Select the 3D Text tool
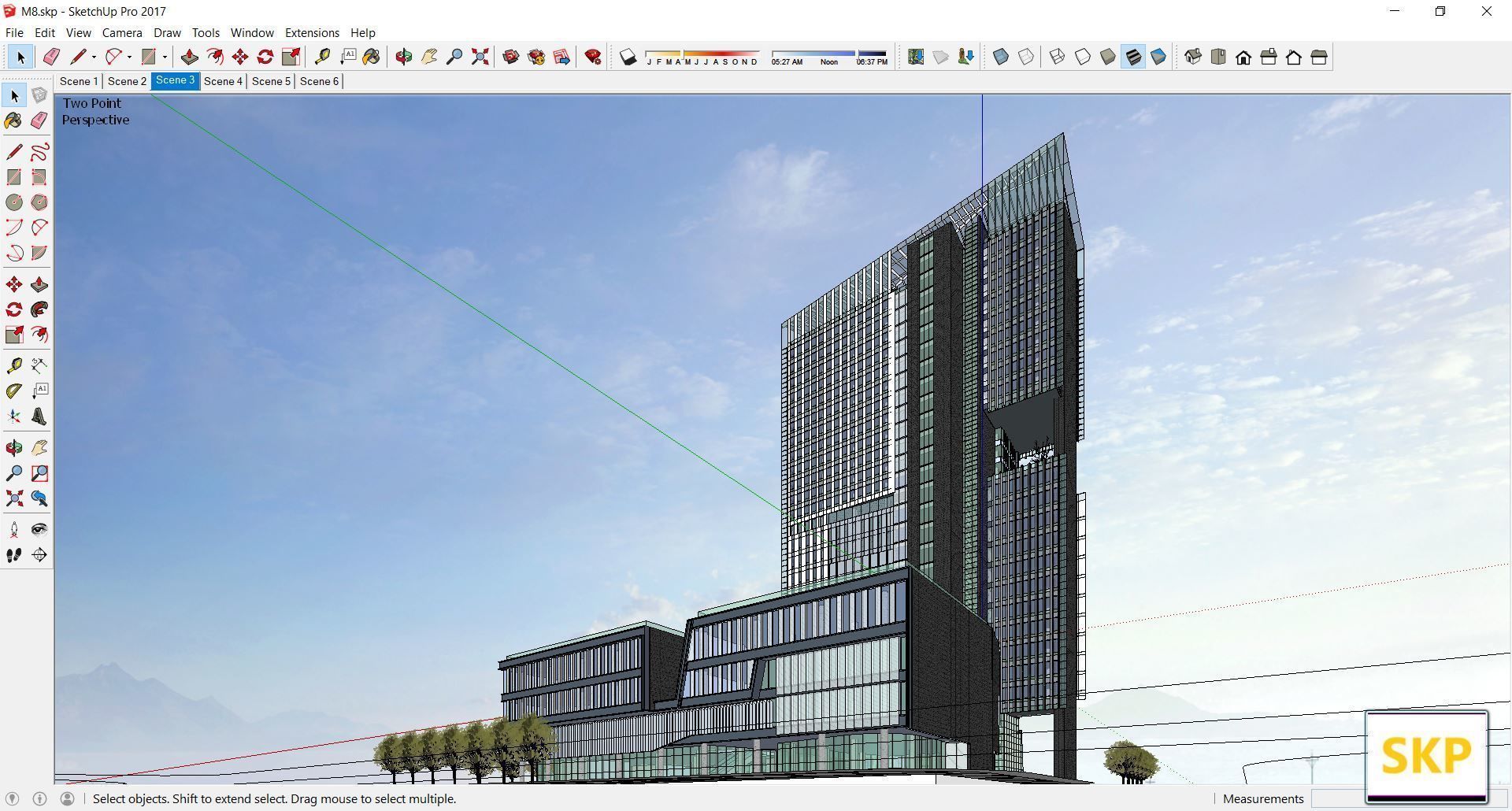This screenshot has height=811, width=1512. (39, 417)
